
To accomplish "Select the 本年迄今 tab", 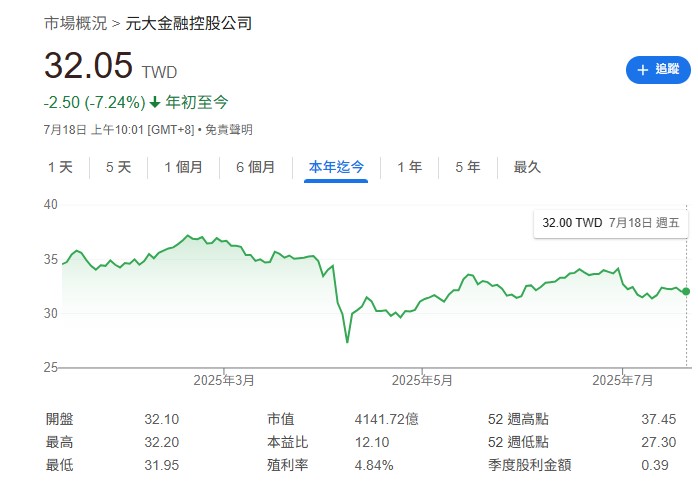I will pos(336,167).
